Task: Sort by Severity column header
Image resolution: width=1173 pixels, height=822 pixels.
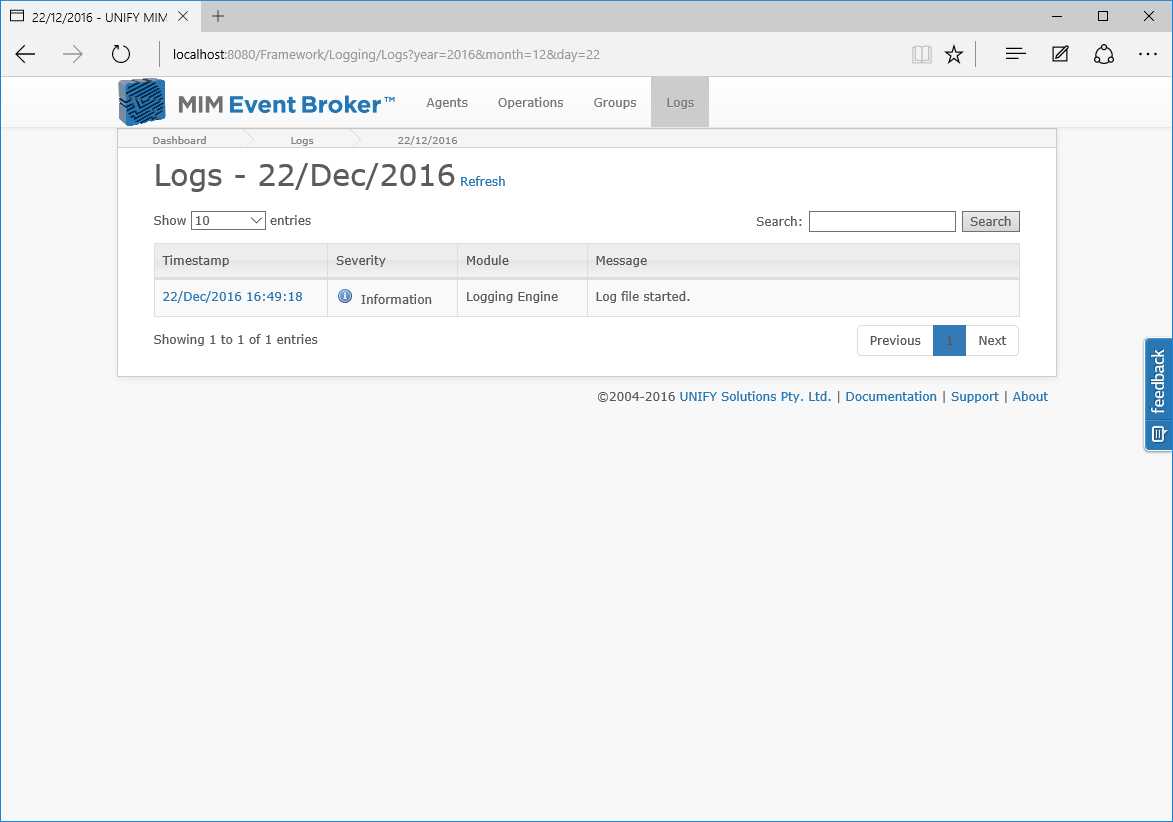Action: point(392,260)
